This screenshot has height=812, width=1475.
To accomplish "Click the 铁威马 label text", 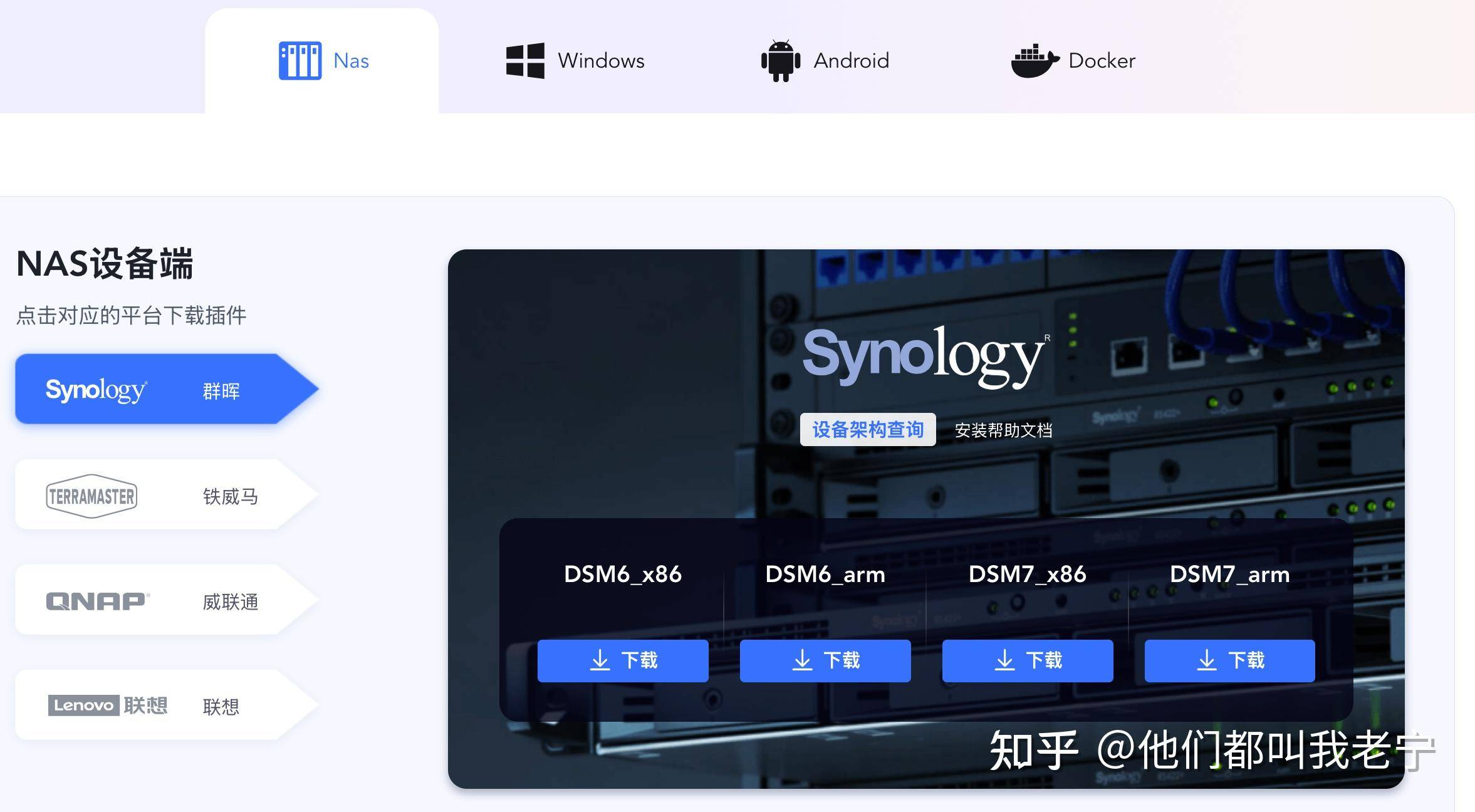I will (x=231, y=497).
